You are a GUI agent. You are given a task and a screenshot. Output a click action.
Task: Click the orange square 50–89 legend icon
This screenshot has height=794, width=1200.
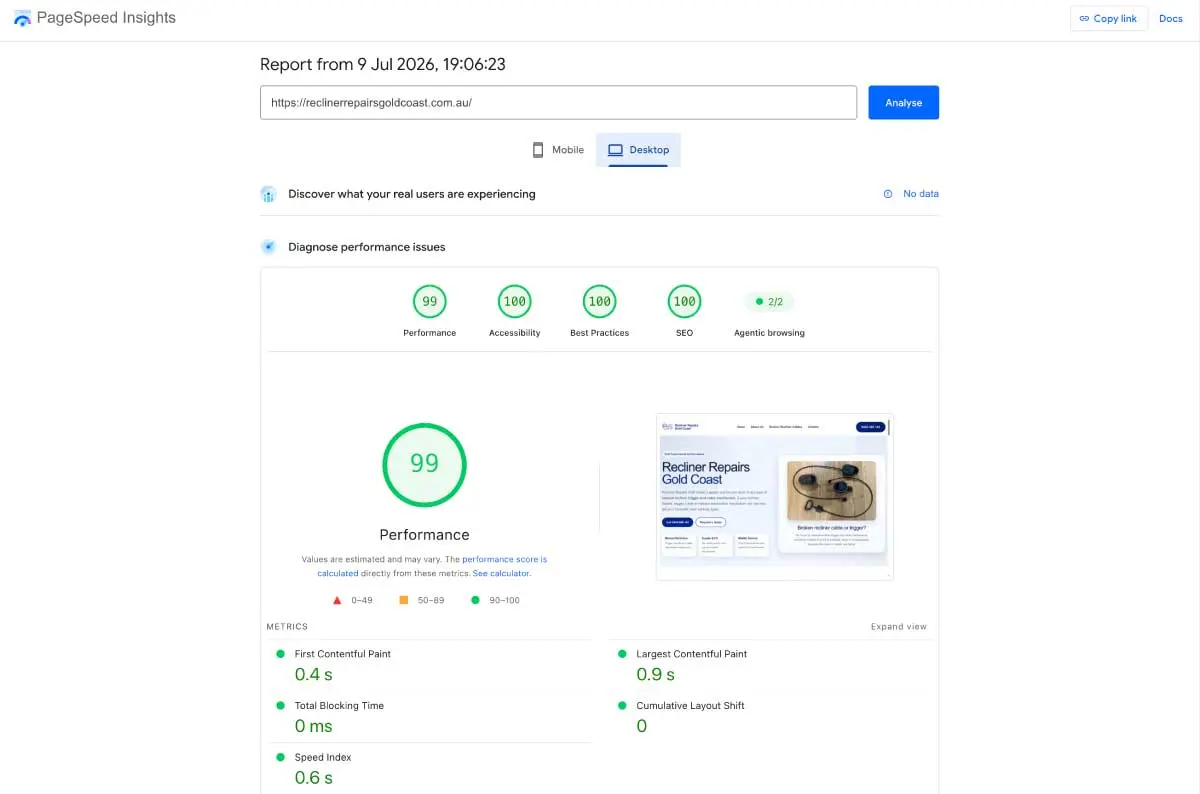click(404, 600)
